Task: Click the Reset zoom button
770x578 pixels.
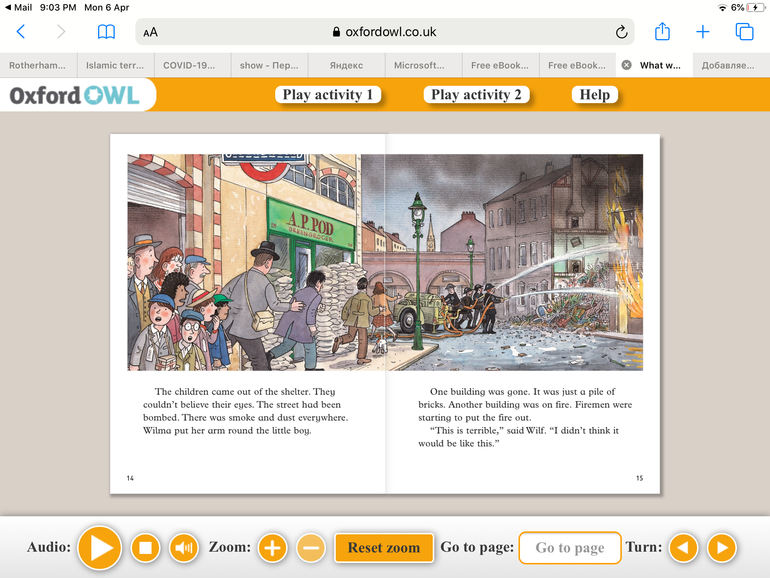Action: pos(384,547)
